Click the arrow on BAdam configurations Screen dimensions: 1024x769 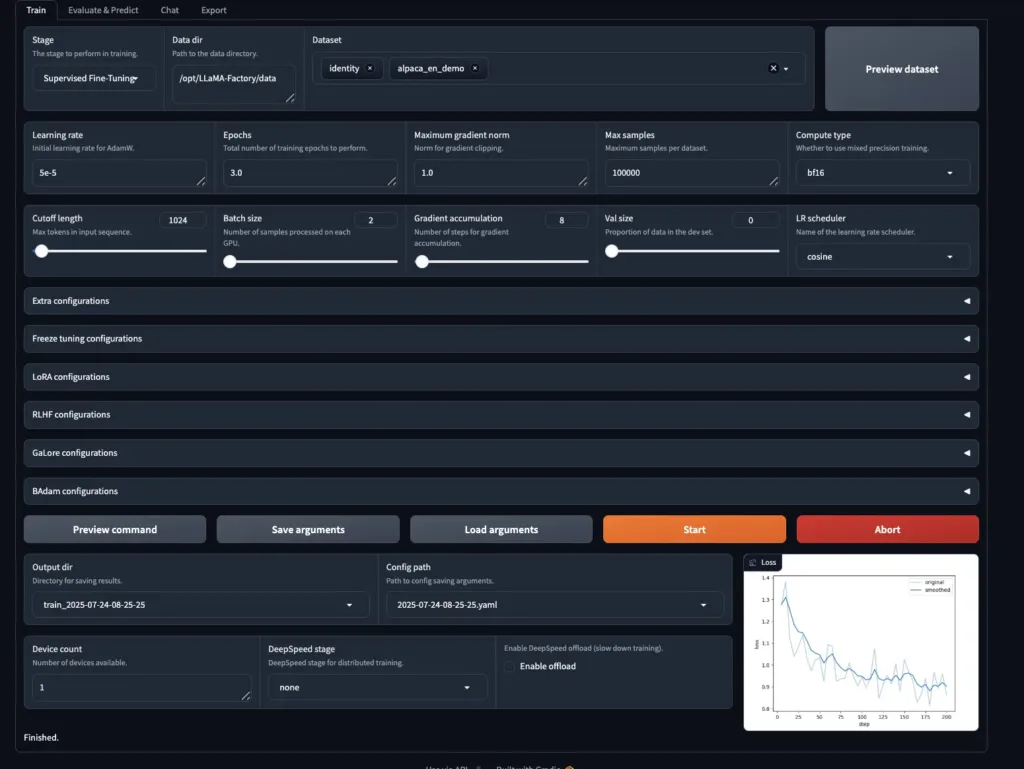pyautogui.click(x=966, y=491)
